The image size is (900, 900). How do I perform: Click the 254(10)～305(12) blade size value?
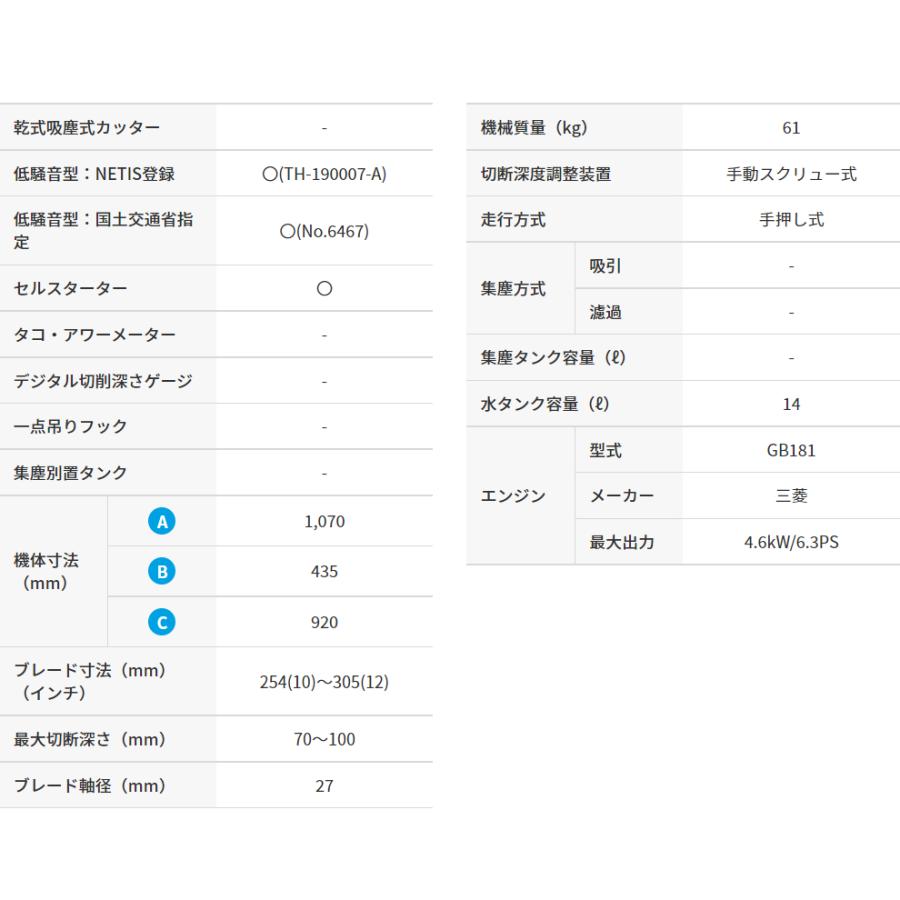coord(324,682)
